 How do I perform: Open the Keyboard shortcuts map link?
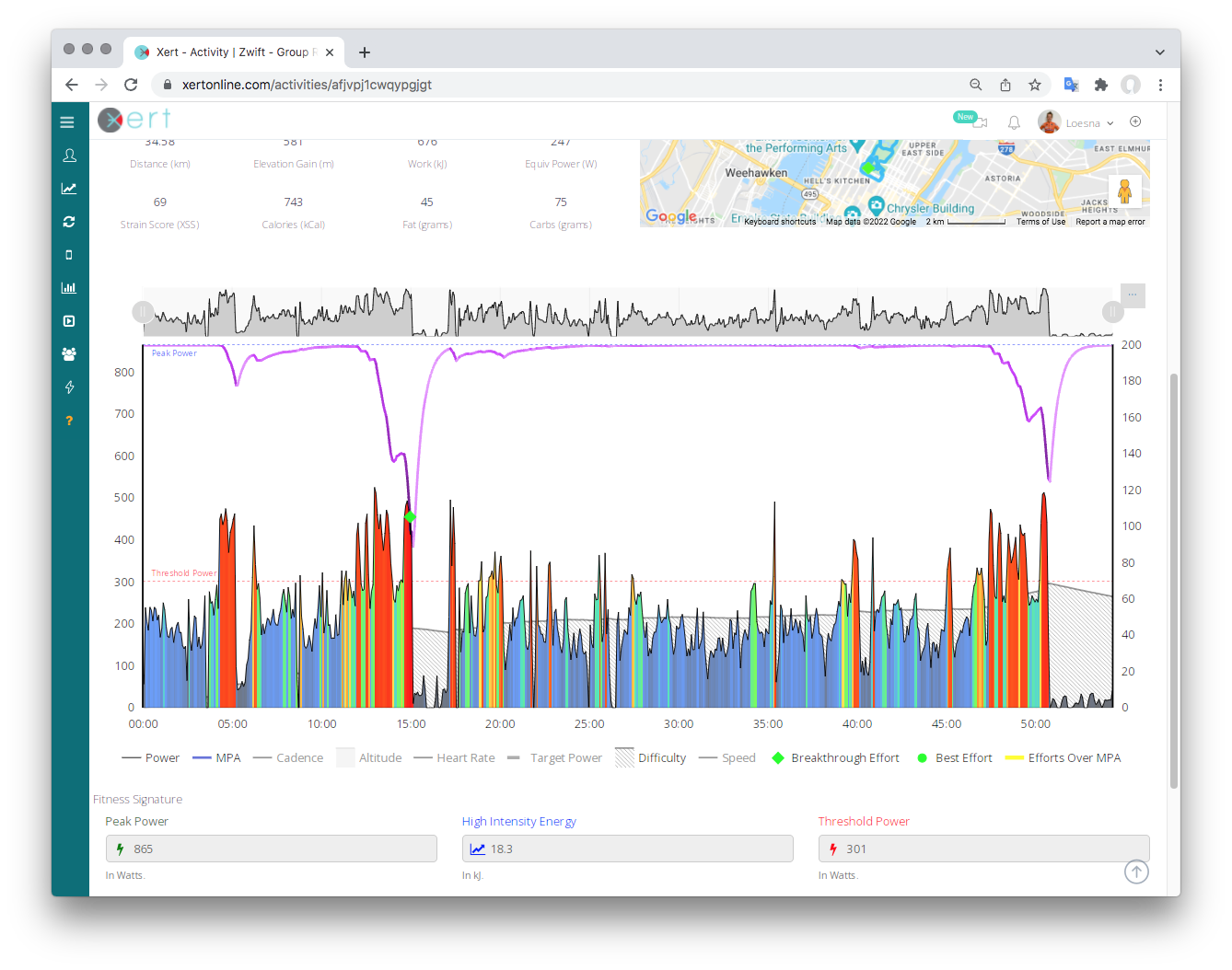point(780,222)
